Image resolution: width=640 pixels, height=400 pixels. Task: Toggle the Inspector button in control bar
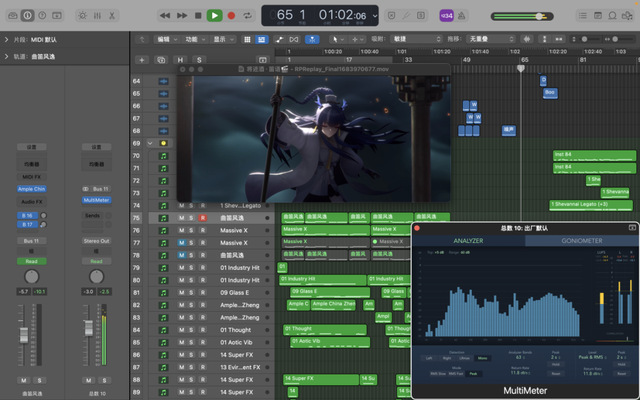click(27, 16)
